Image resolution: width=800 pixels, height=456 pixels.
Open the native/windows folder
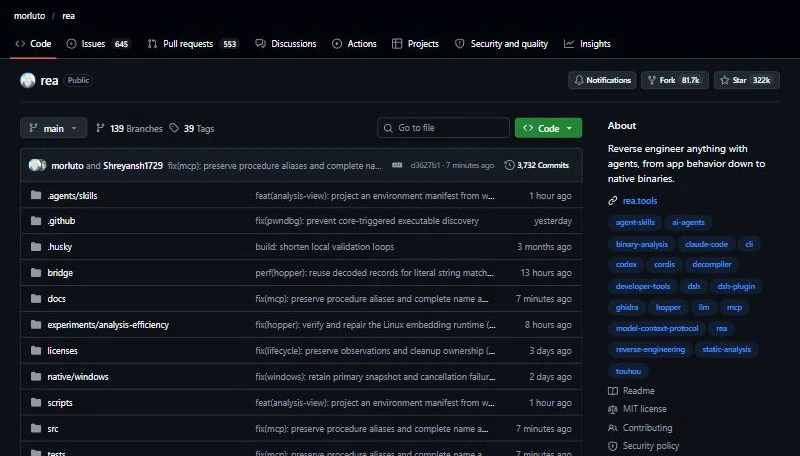pyautogui.click(x=78, y=377)
